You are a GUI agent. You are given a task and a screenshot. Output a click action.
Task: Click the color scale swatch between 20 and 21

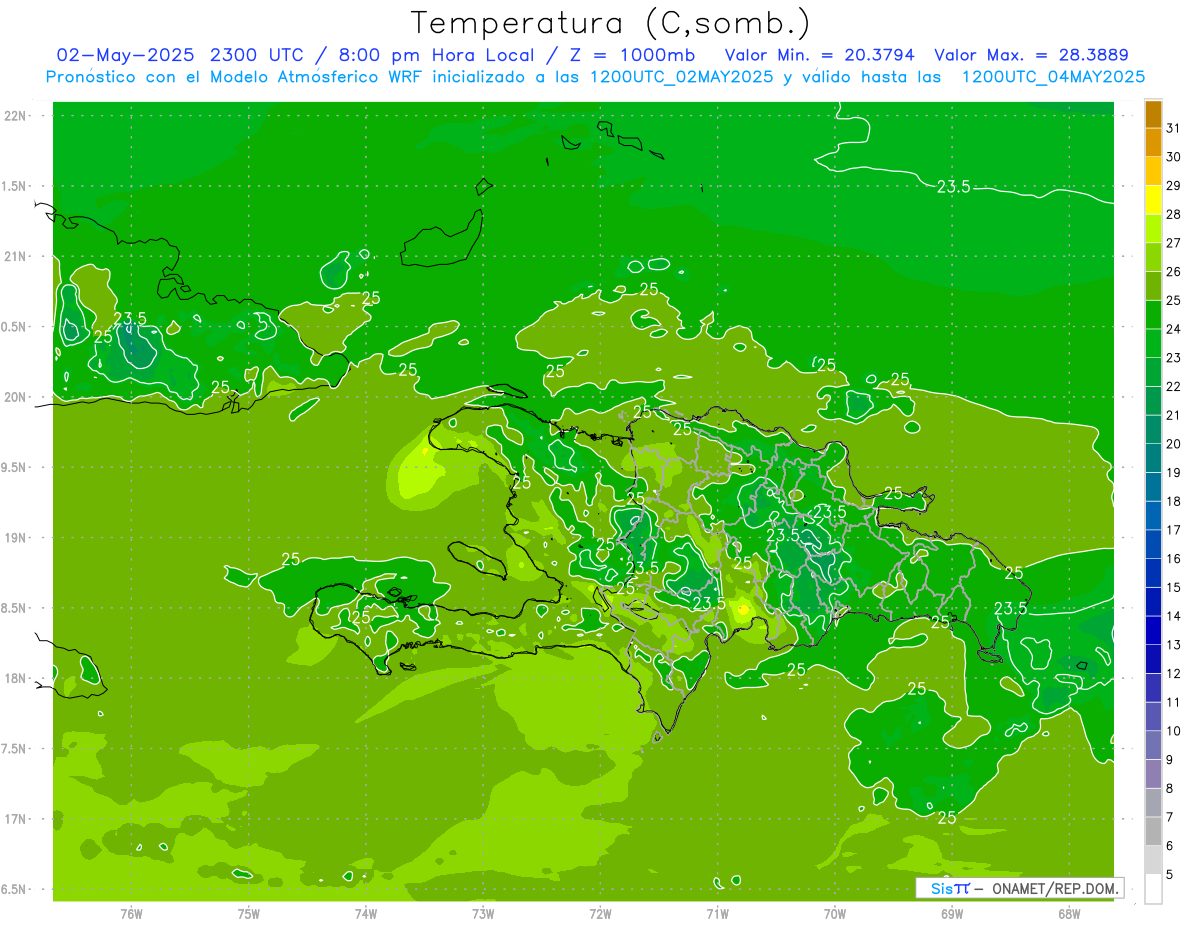(x=1153, y=430)
